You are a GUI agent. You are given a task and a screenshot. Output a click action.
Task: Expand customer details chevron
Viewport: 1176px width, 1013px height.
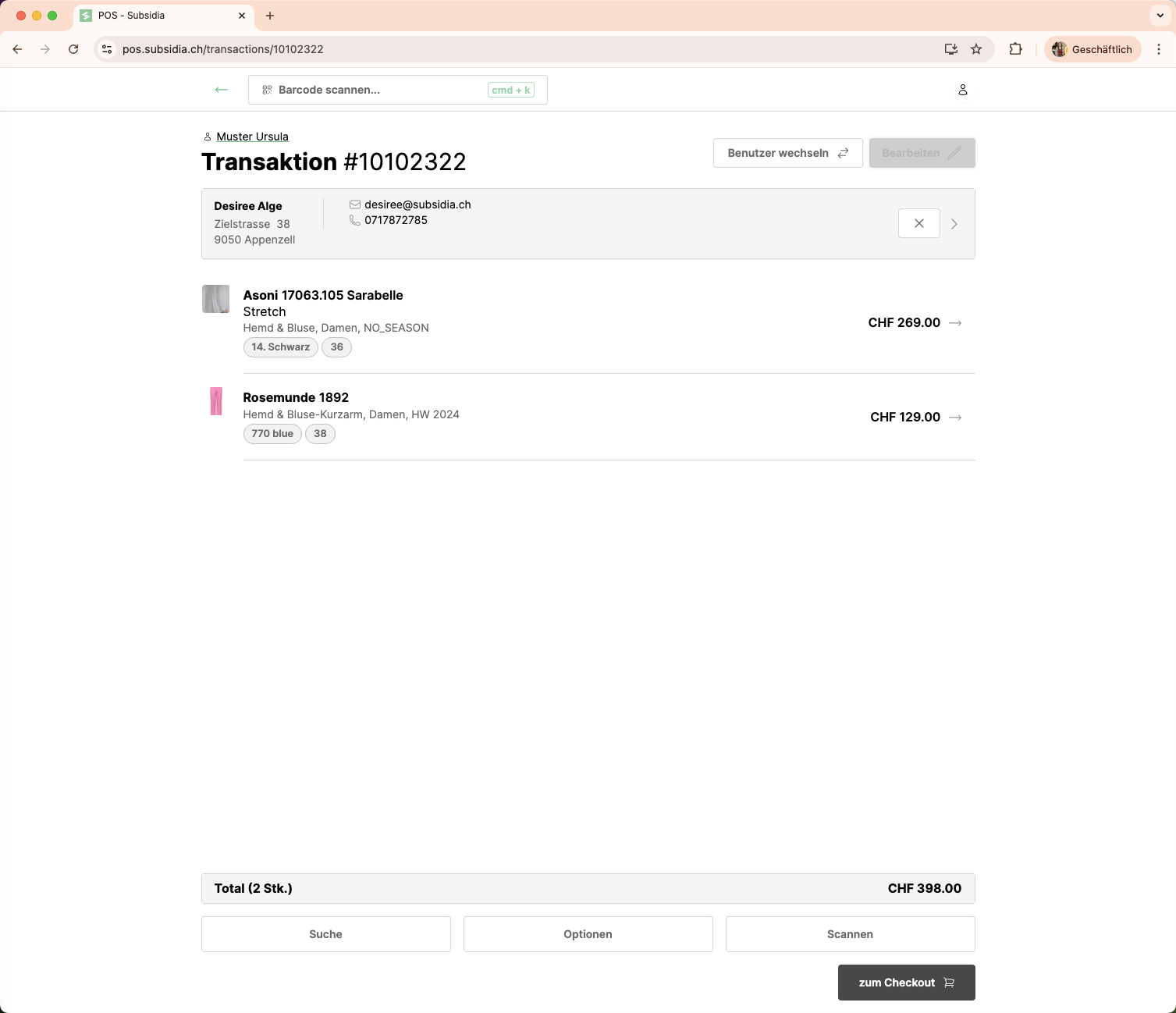(954, 224)
